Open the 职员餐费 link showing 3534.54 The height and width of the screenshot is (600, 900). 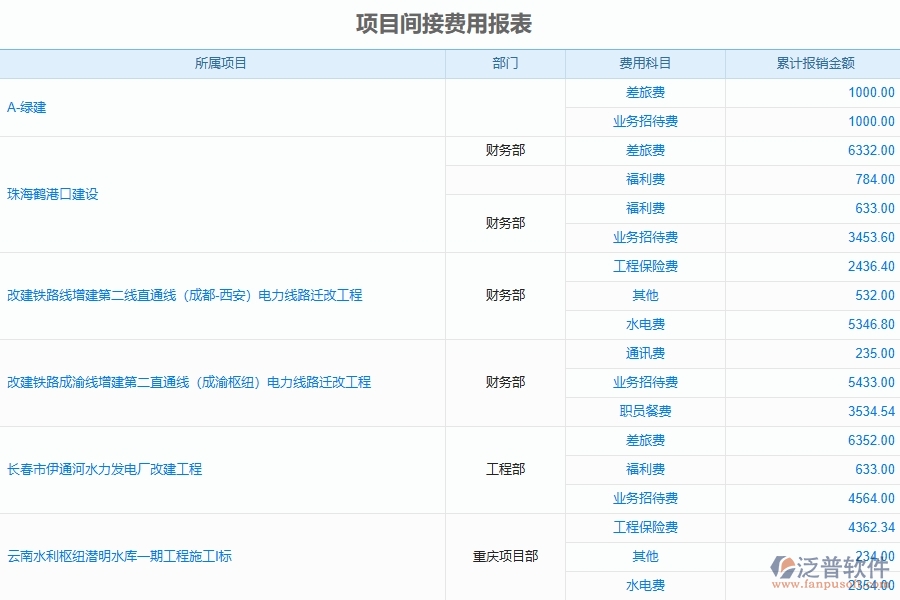[645, 411]
